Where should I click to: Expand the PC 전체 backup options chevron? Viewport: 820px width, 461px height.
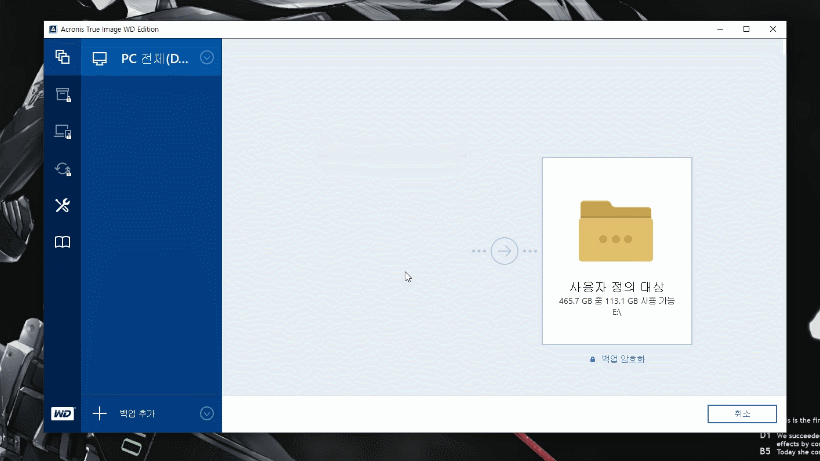point(207,57)
